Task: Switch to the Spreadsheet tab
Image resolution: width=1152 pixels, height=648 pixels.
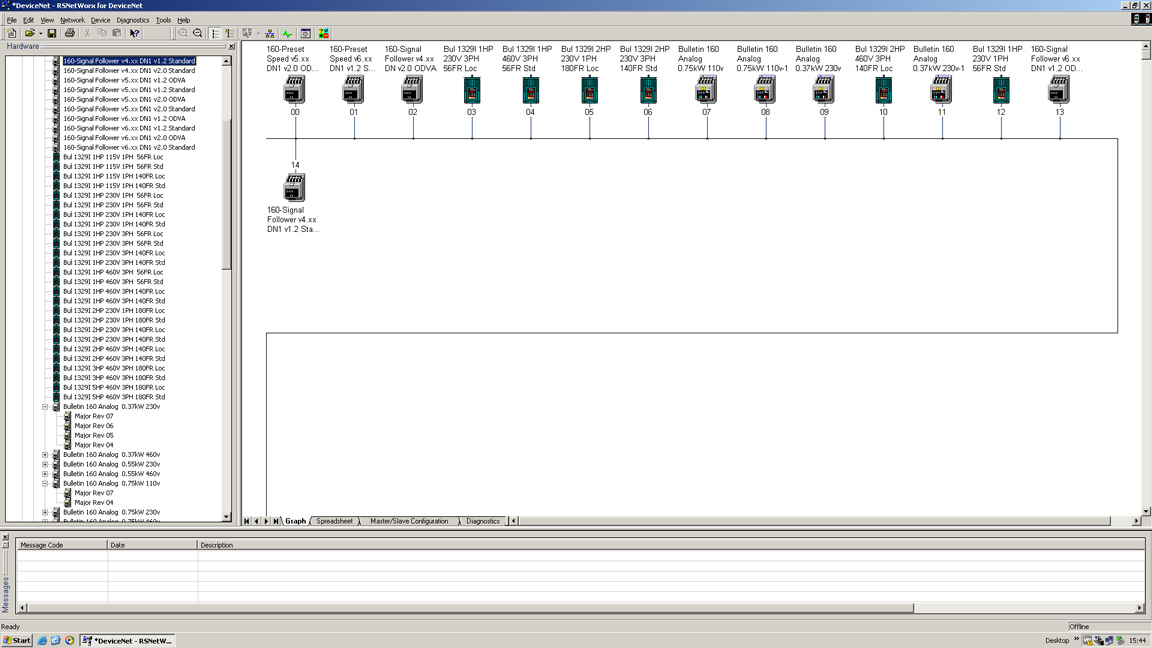Action: point(334,521)
